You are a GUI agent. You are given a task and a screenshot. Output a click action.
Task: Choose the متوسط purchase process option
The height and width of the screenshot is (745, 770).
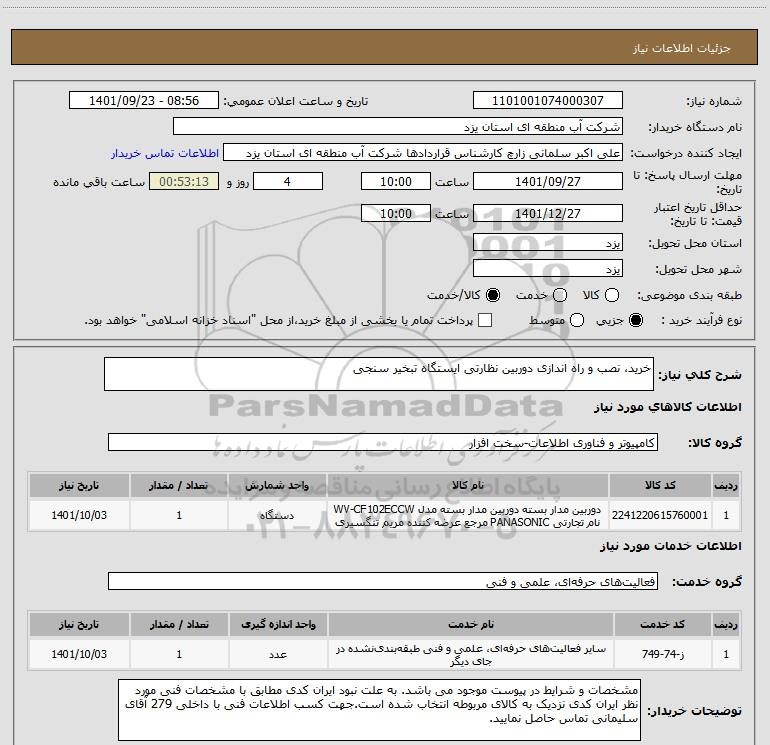(x=577, y=320)
